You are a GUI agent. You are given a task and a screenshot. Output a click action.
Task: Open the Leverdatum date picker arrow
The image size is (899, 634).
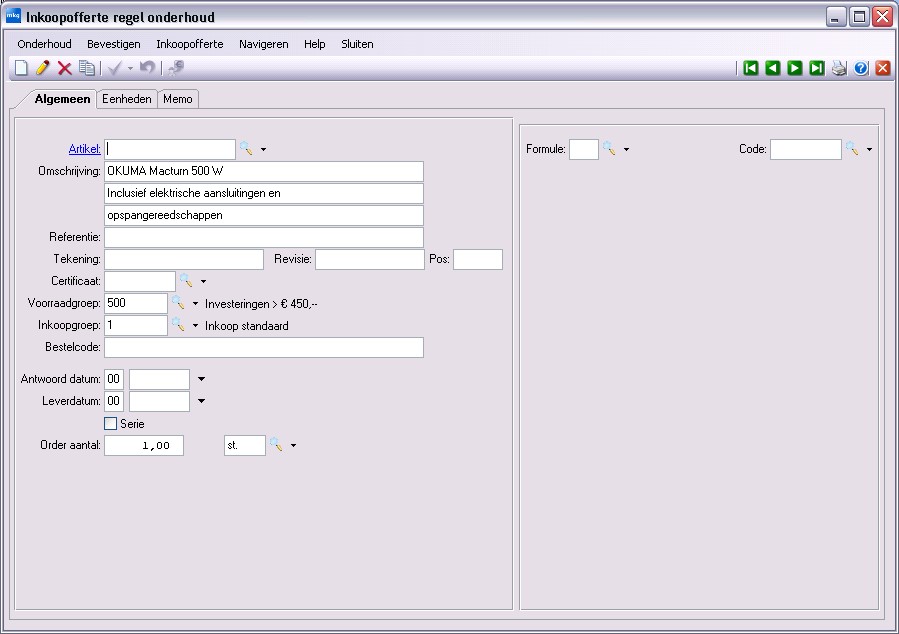point(201,401)
